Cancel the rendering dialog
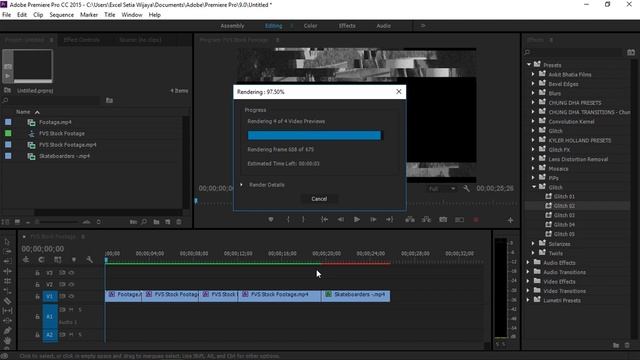The image size is (640, 360). click(319, 199)
